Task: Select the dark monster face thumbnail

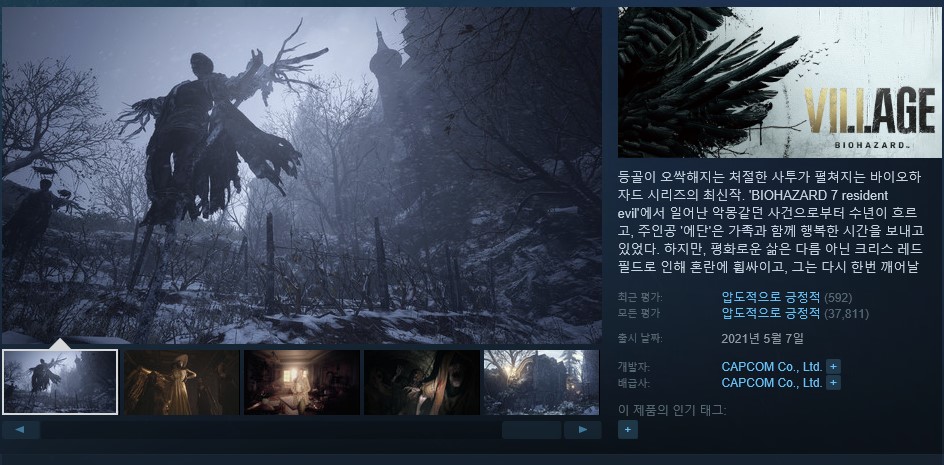Action: tap(422, 382)
